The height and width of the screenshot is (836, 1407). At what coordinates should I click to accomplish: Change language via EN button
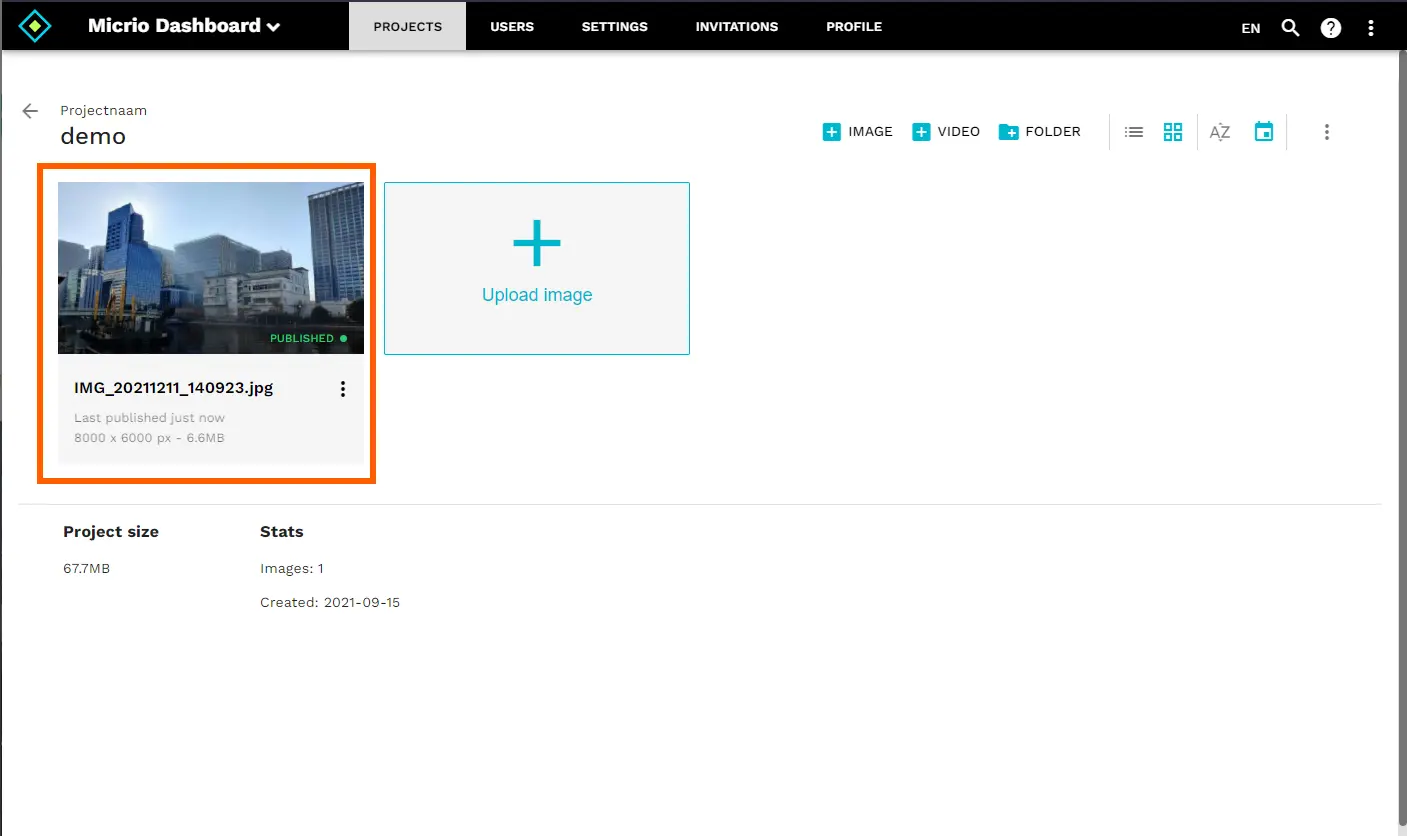tap(1250, 28)
